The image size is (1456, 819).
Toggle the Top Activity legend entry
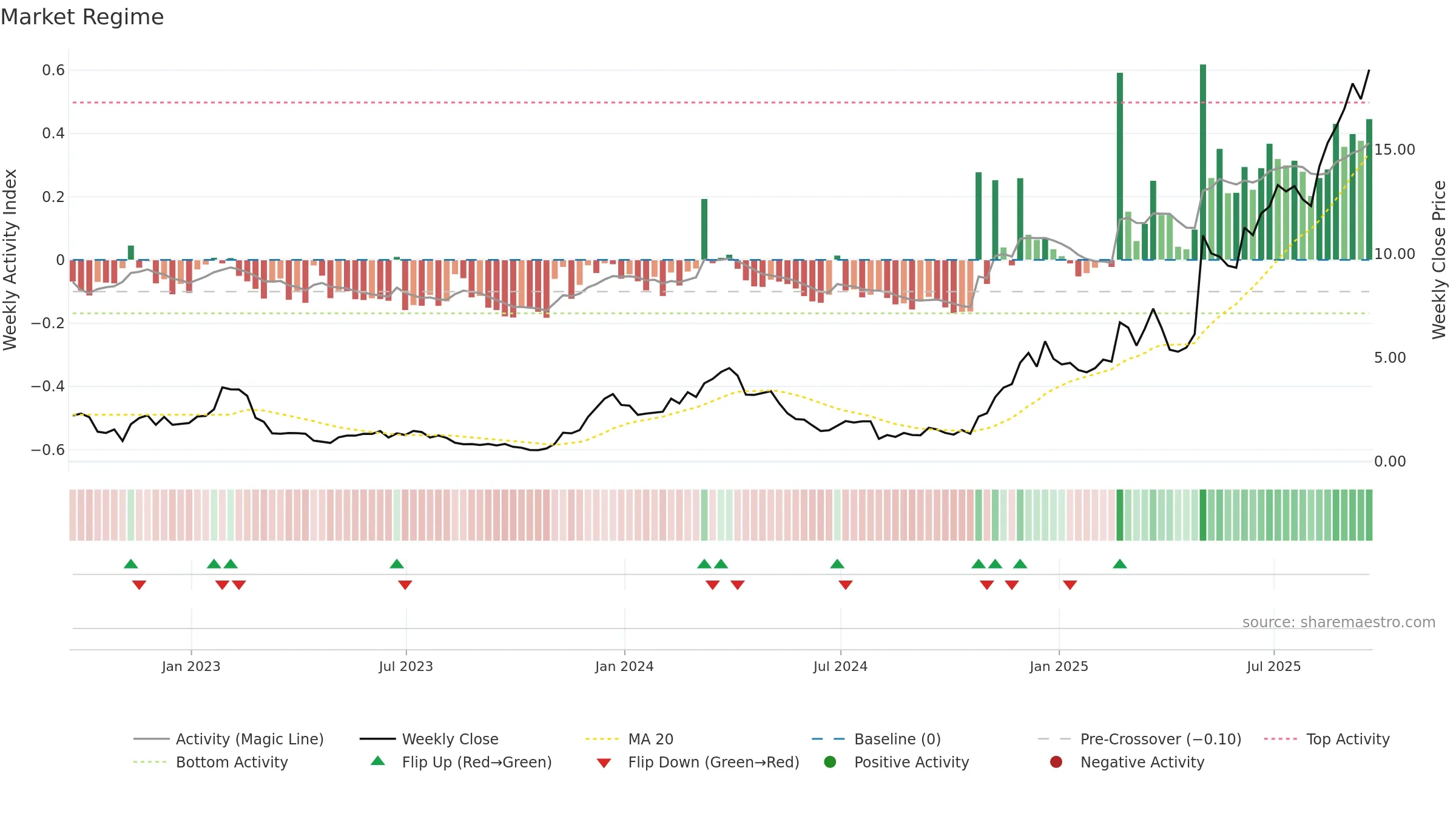coord(1326,739)
